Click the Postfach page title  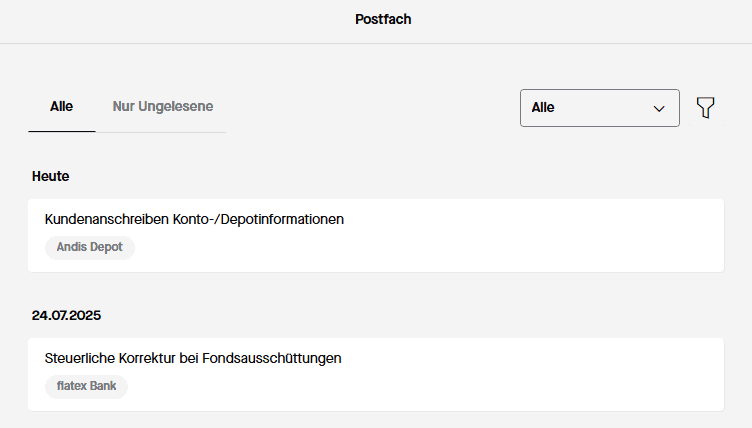(383, 19)
